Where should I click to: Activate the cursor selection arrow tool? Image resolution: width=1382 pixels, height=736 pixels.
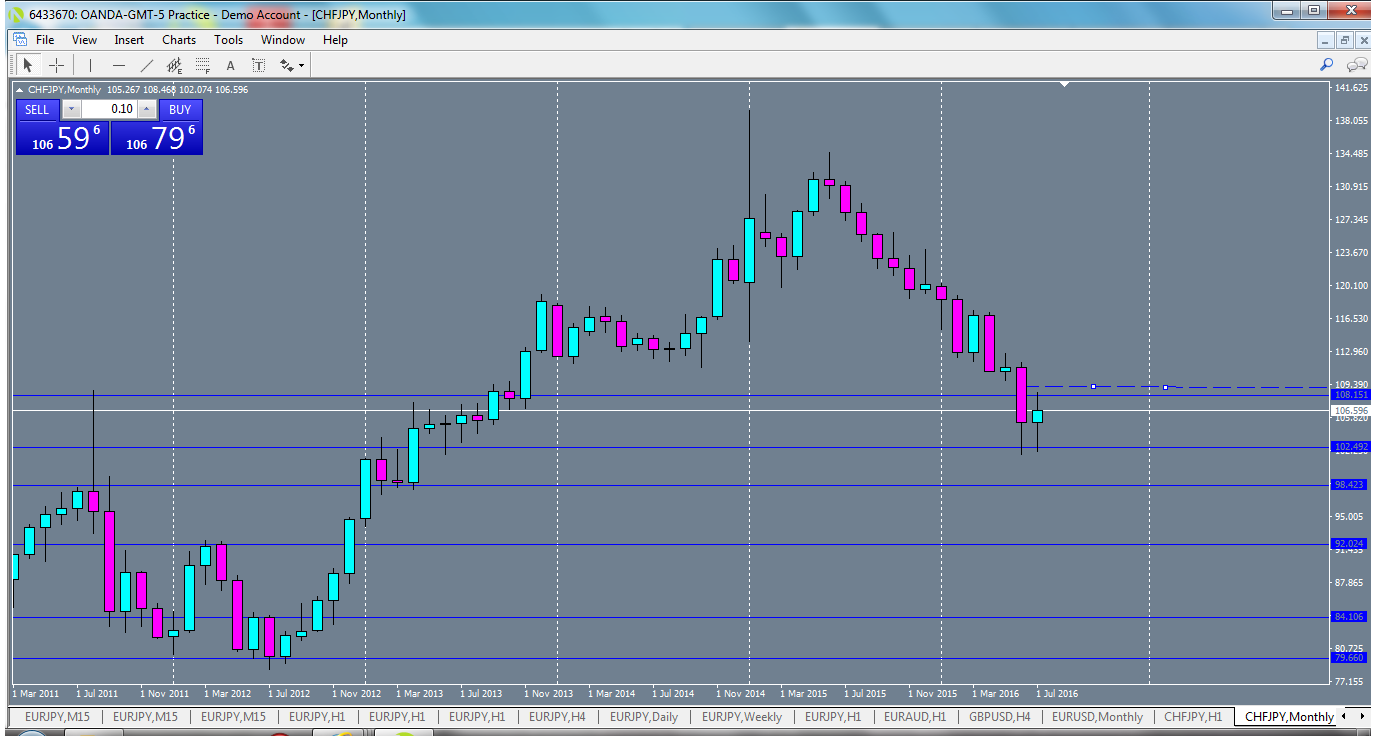click(28, 64)
